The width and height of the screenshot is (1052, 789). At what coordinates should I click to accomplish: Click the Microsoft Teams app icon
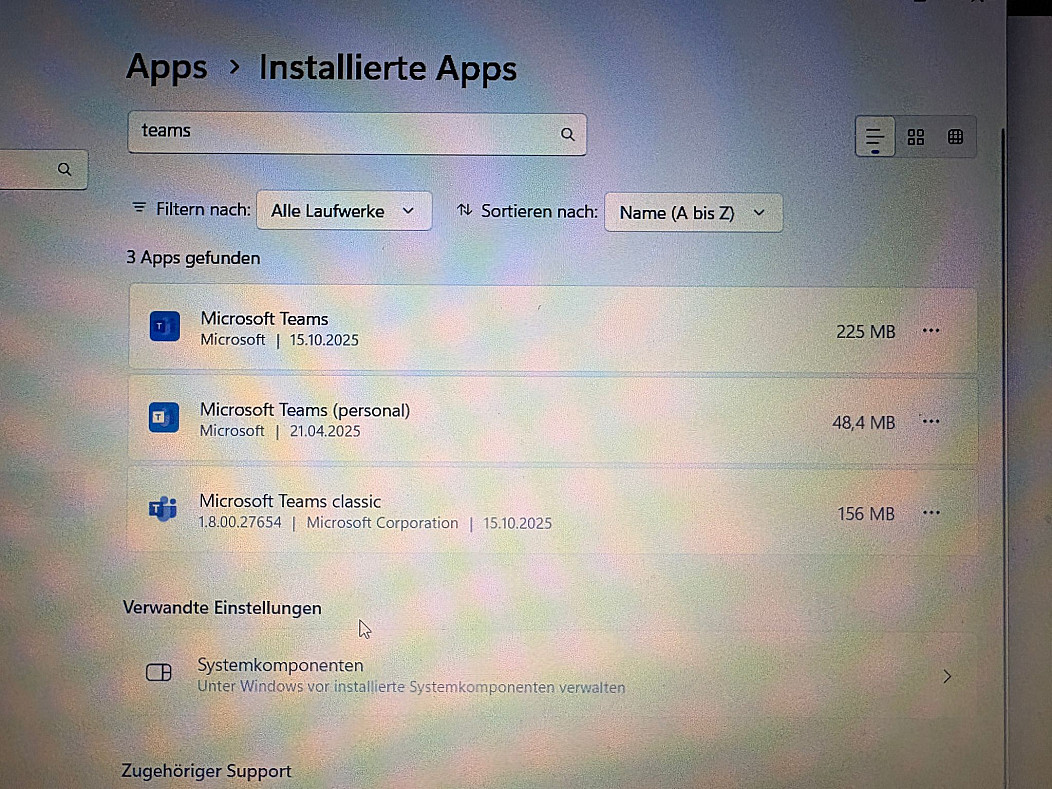[x=164, y=327]
